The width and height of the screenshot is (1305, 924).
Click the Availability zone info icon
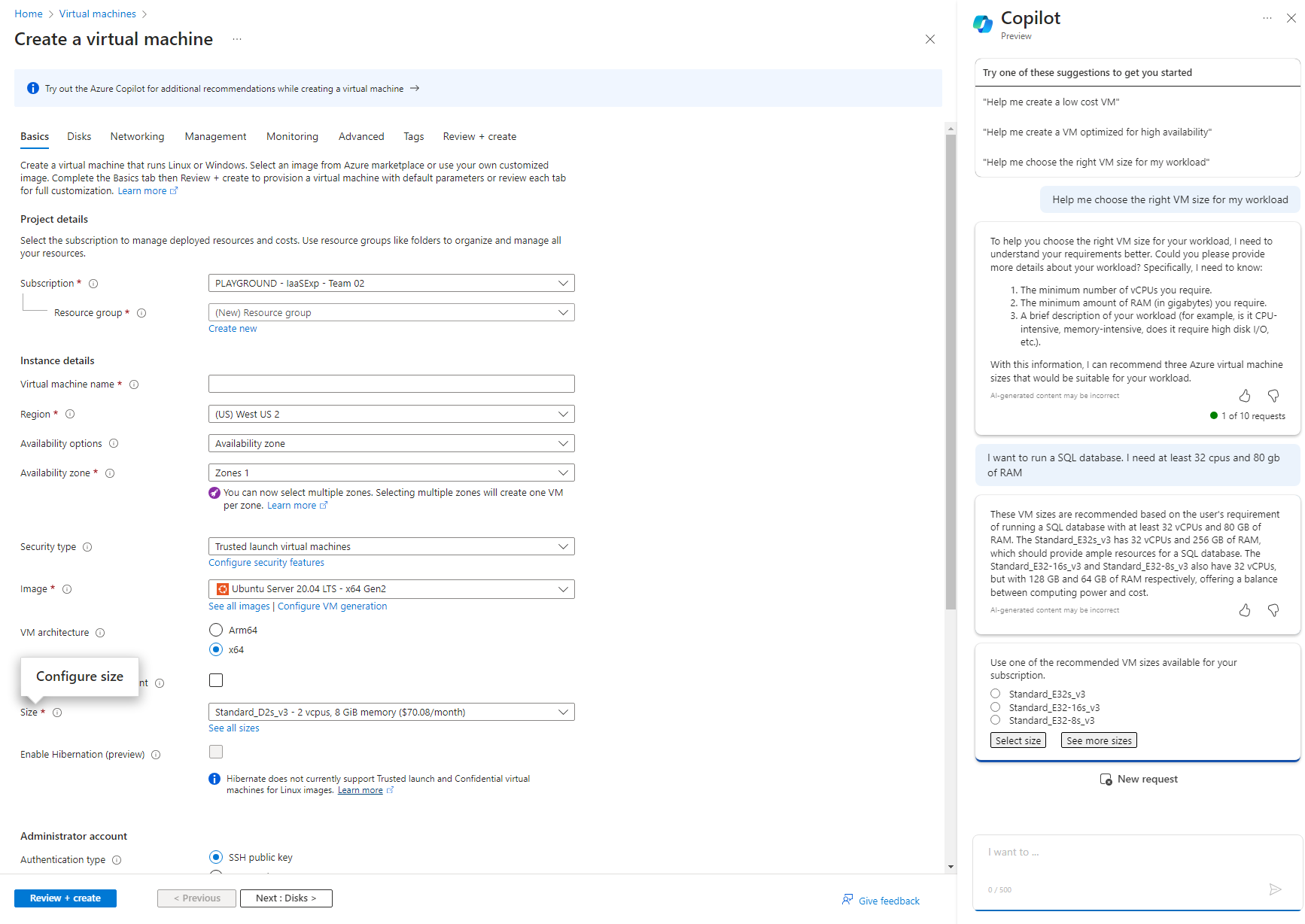110,473
